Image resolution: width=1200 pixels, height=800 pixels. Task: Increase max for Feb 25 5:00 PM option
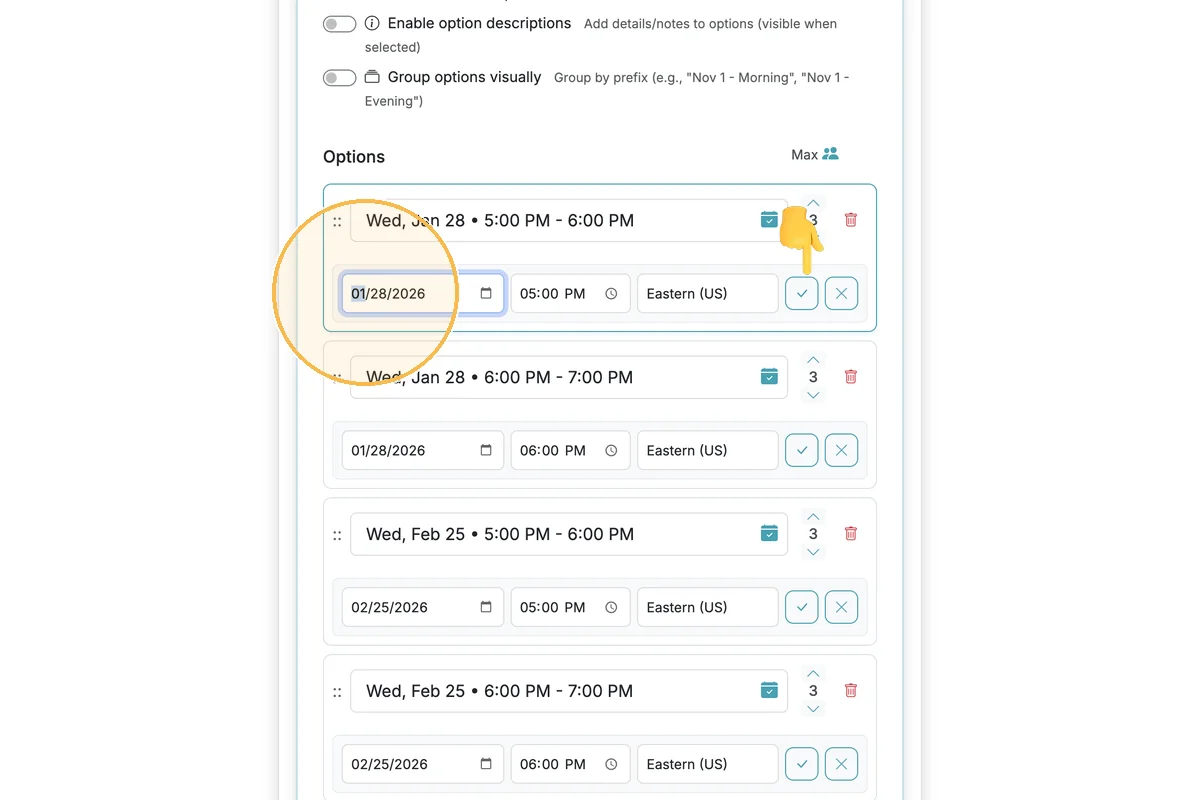[813, 517]
